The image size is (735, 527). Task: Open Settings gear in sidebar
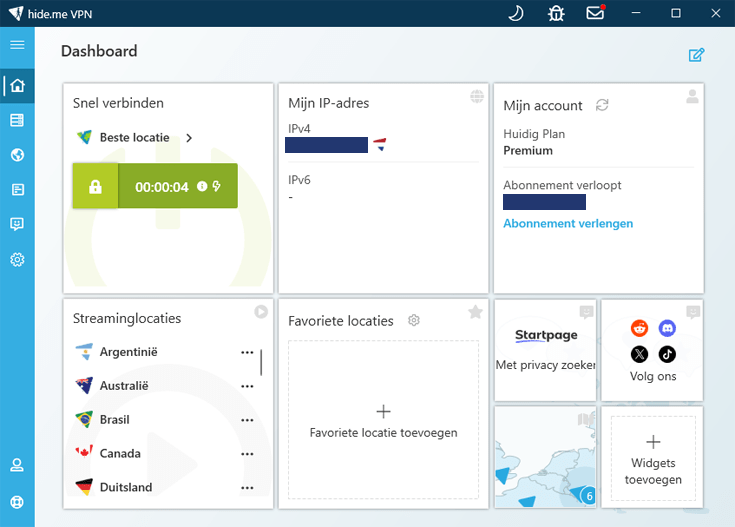click(x=17, y=259)
